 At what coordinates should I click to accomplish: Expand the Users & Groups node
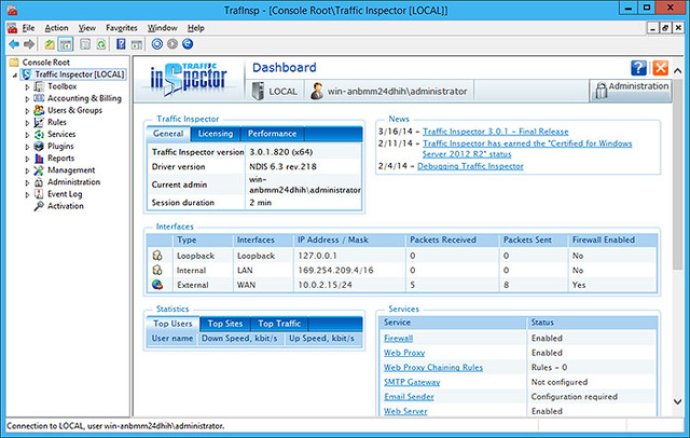[x=27, y=110]
